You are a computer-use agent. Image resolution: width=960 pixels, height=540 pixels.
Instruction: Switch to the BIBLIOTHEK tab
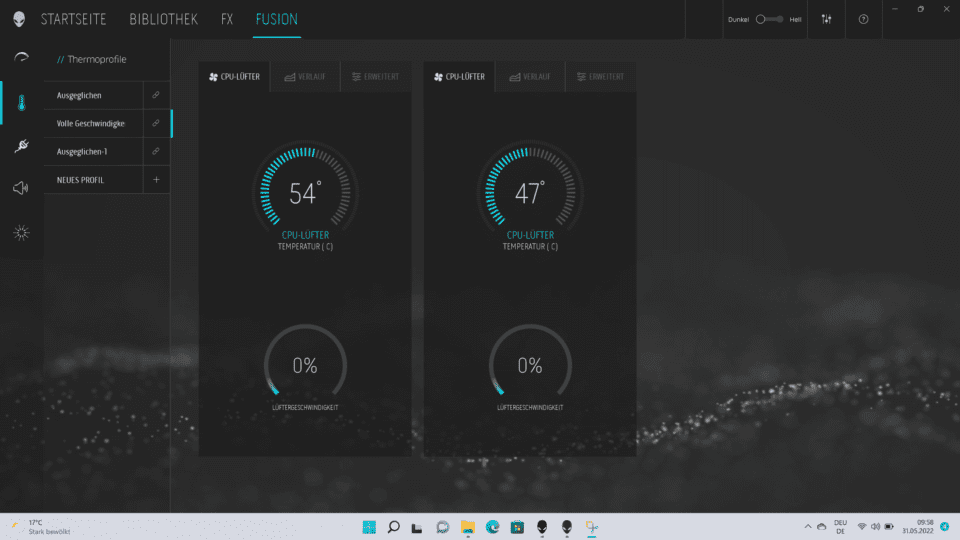click(163, 19)
